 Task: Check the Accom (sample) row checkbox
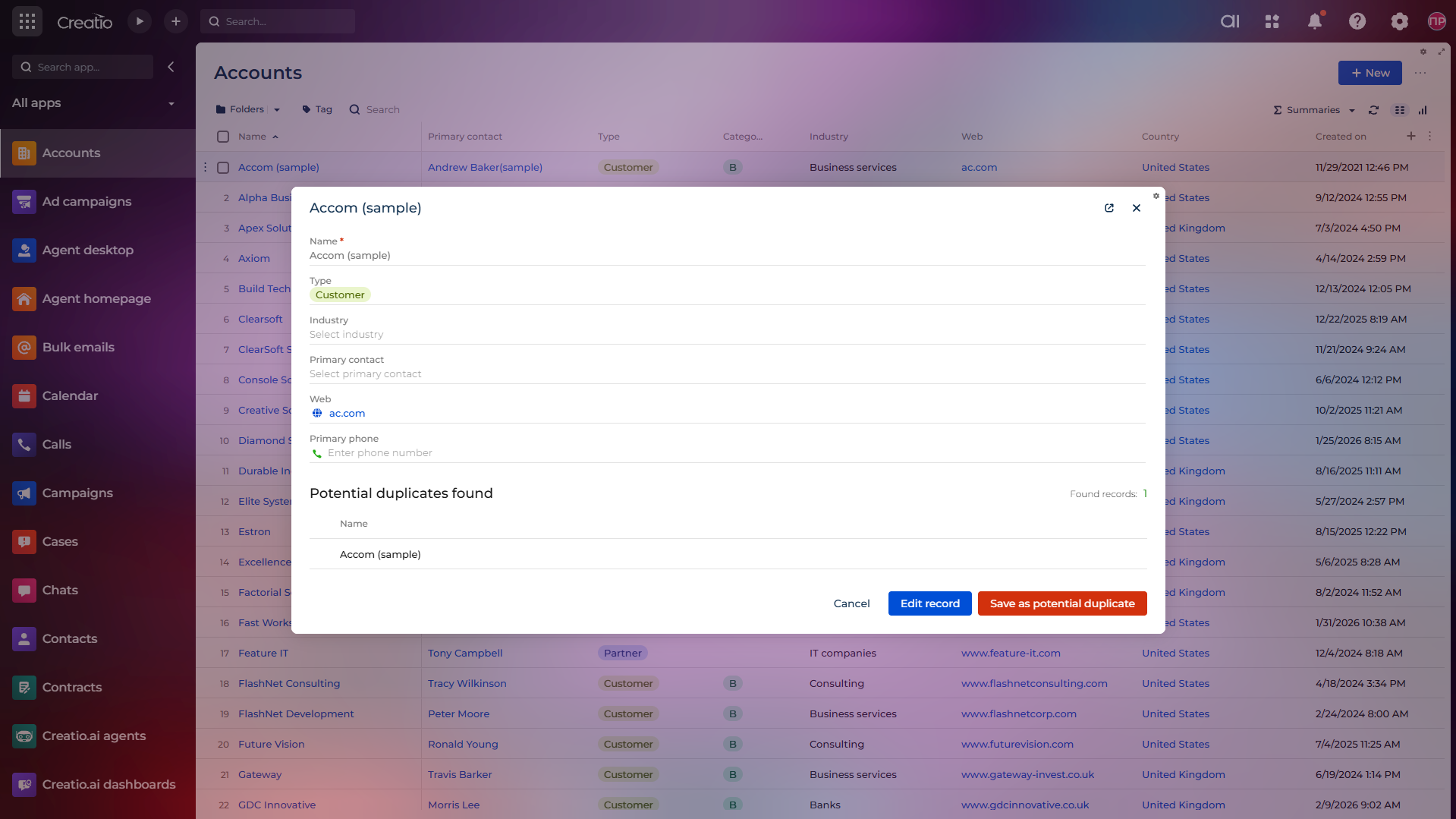[223, 168]
